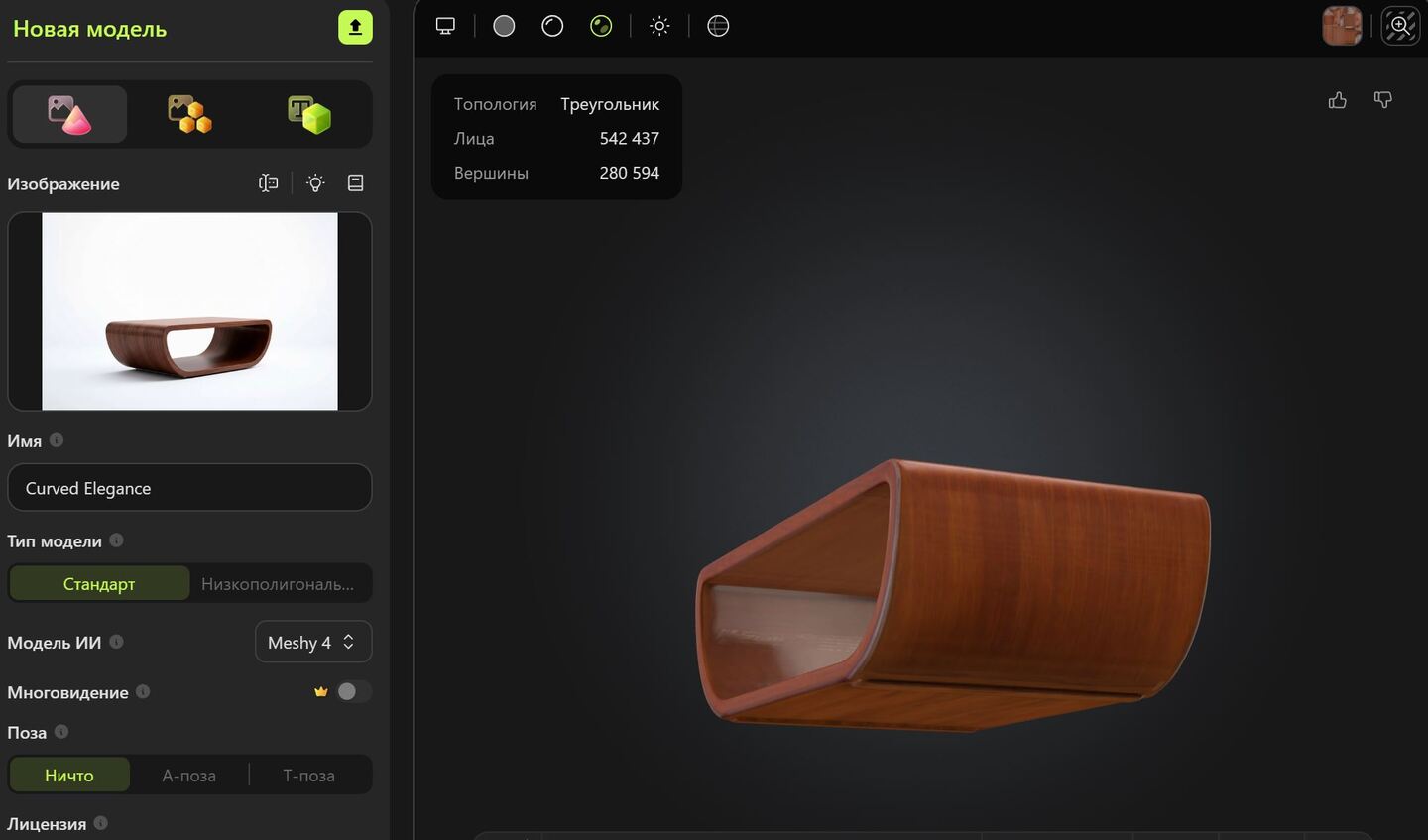Open the multi-image tab with orange cubes
1428x840 pixels.
189,114
